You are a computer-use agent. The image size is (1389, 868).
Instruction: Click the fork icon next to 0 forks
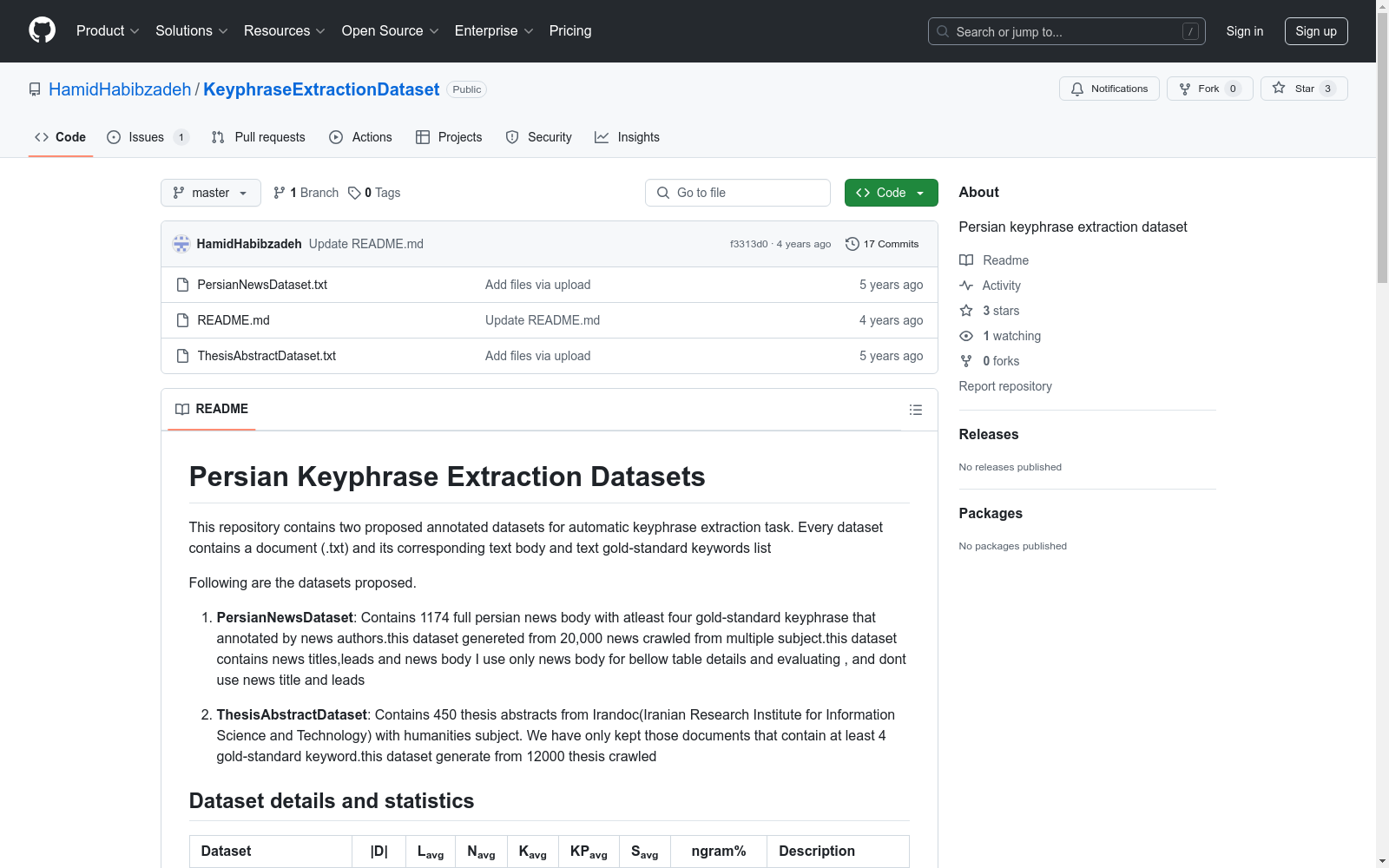pos(966,361)
